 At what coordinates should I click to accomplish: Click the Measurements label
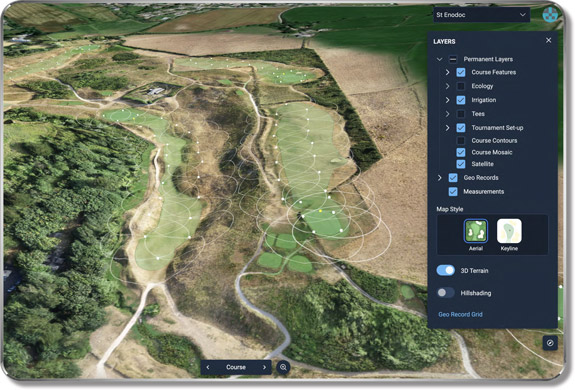click(x=484, y=191)
